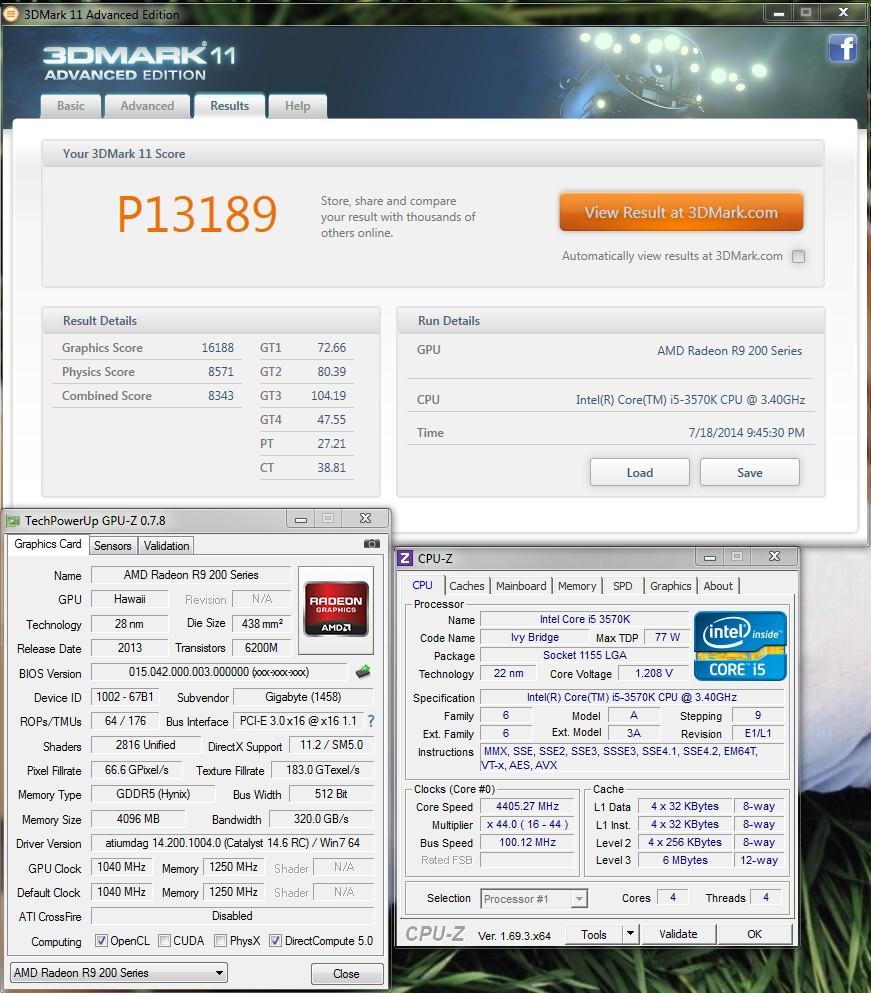Screen dimensions: 871x993
Task: Click the Tools button in CPU-Z
Action: (594, 934)
